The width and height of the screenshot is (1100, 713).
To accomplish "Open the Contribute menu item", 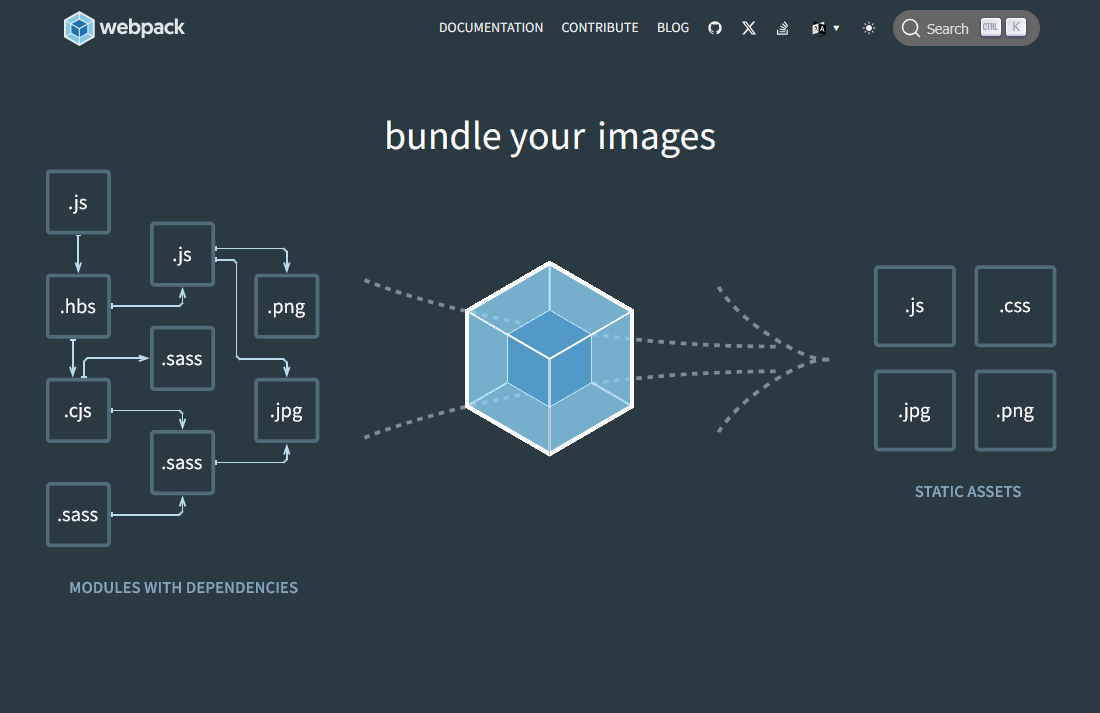I will click(x=600, y=28).
